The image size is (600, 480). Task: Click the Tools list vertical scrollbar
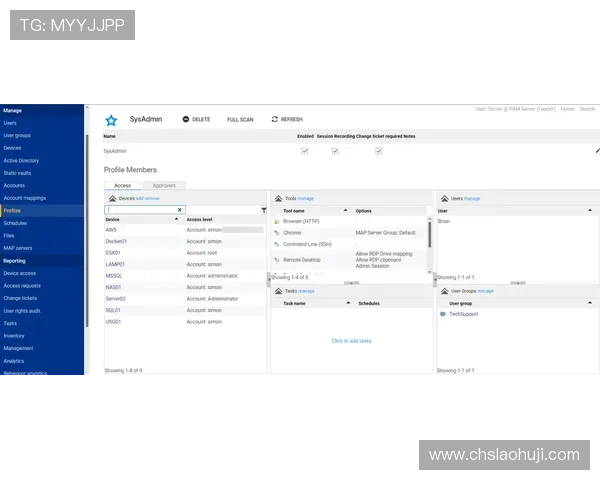pyautogui.click(x=430, y=235)
